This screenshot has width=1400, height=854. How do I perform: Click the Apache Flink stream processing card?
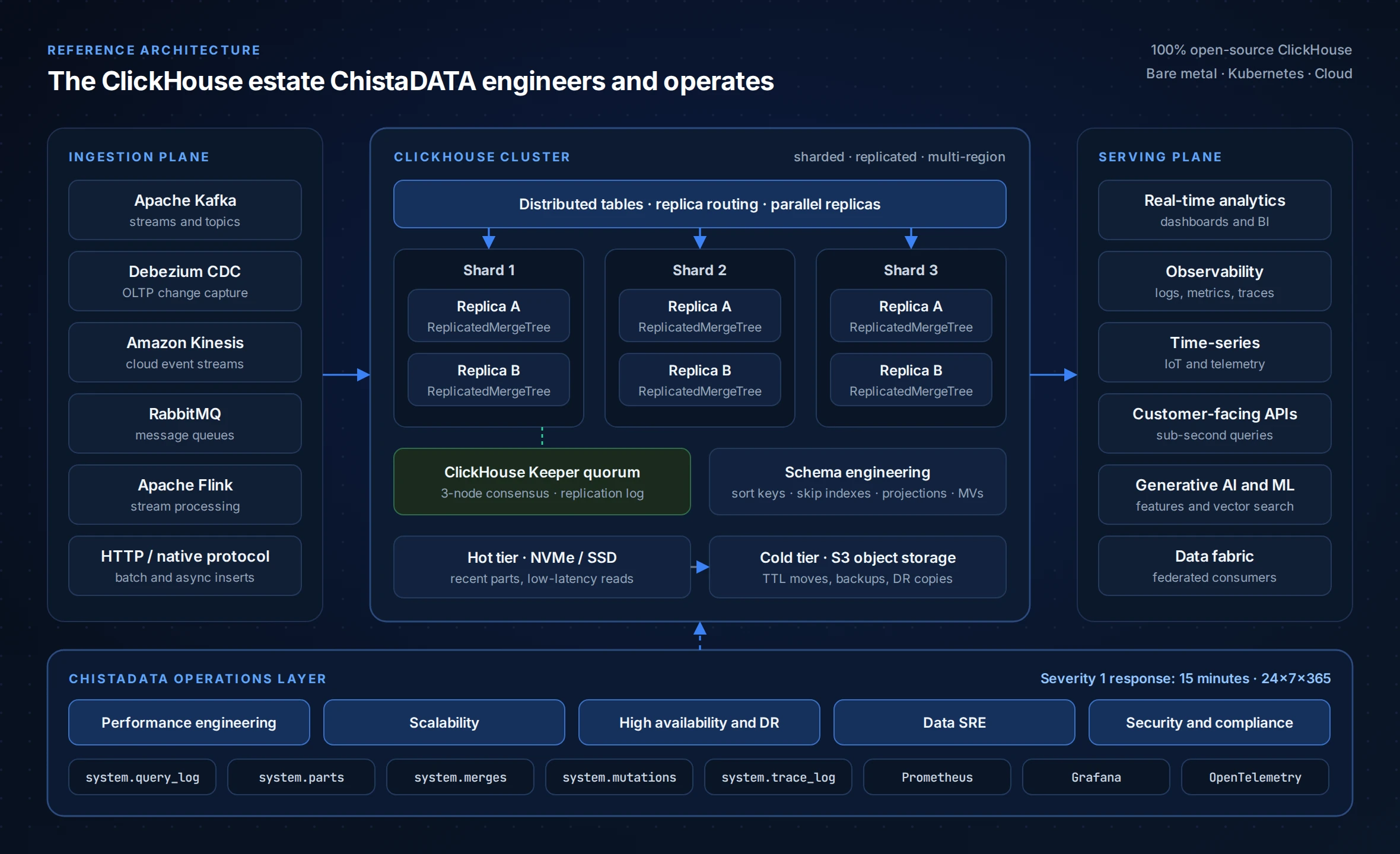[185, 495]
